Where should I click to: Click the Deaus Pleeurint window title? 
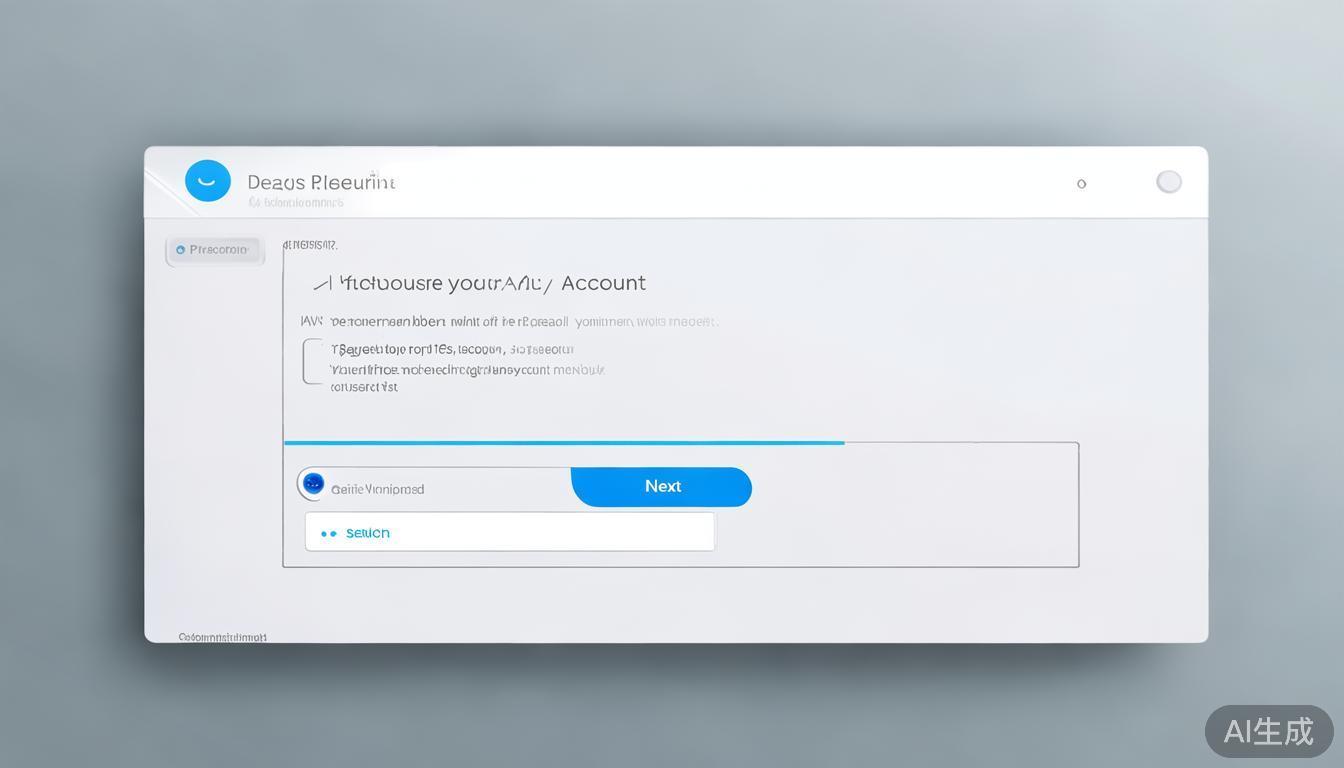[321, 182]
